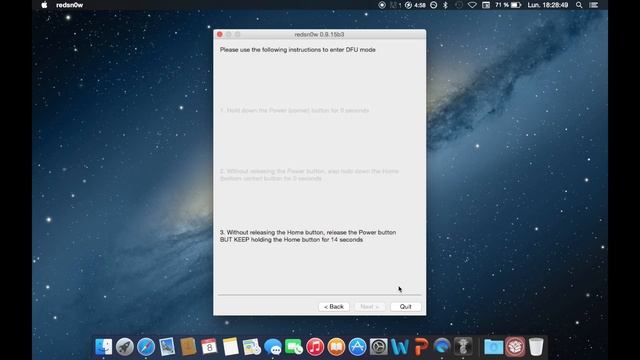Click the Quit button
The image size is (640, 360).
pyautogui.click(x=405, y=307)
